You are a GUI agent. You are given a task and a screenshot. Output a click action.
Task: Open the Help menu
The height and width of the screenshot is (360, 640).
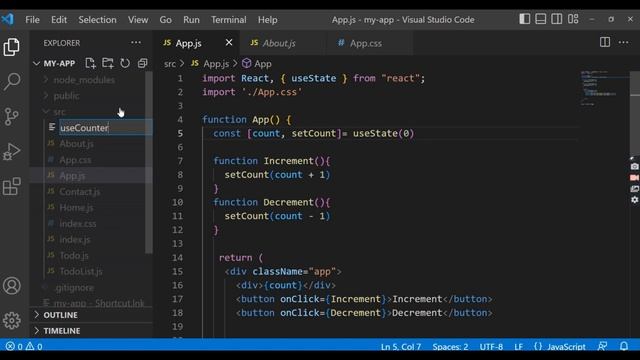267,20
